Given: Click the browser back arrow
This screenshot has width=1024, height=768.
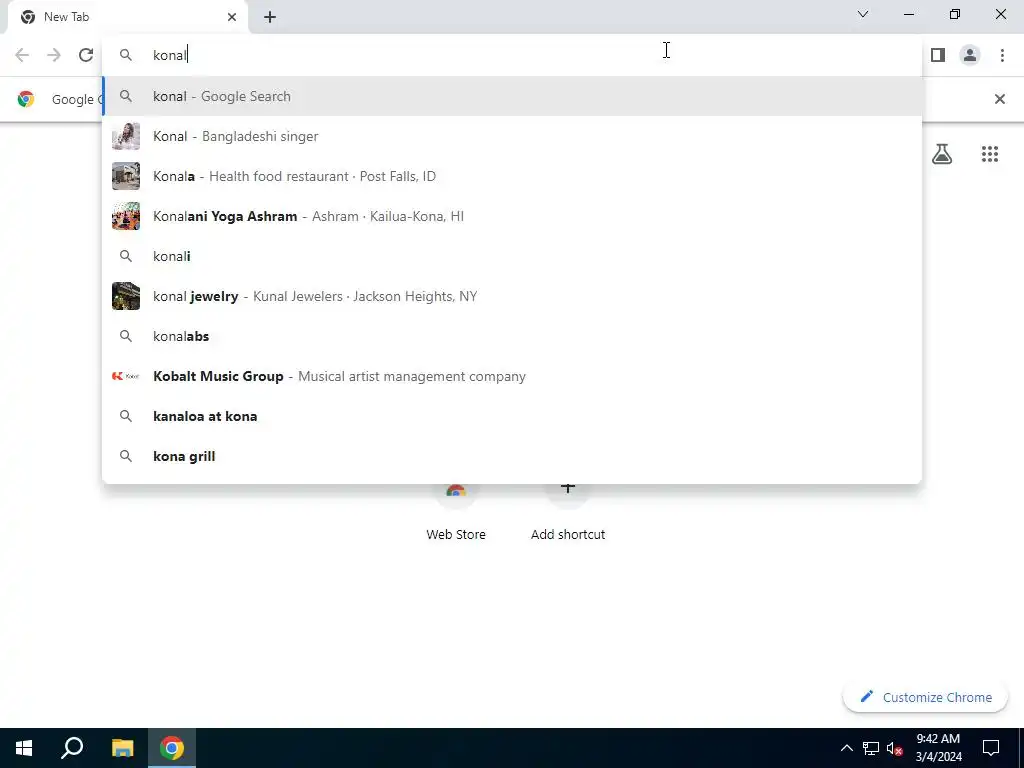Looking at the screenshot, I should point(22,55).
